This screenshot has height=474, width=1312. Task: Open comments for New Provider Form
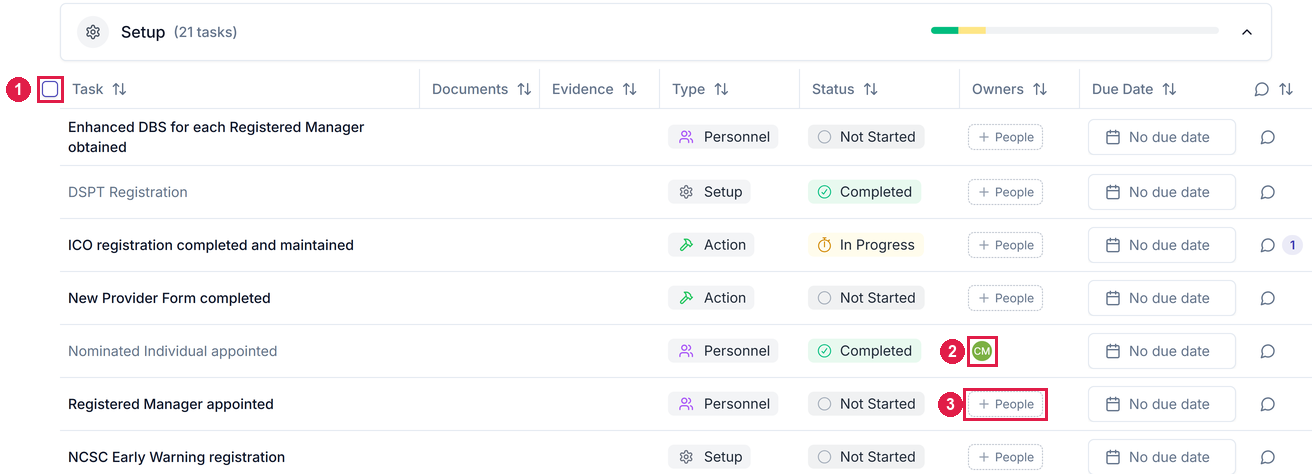(1267, 298)
